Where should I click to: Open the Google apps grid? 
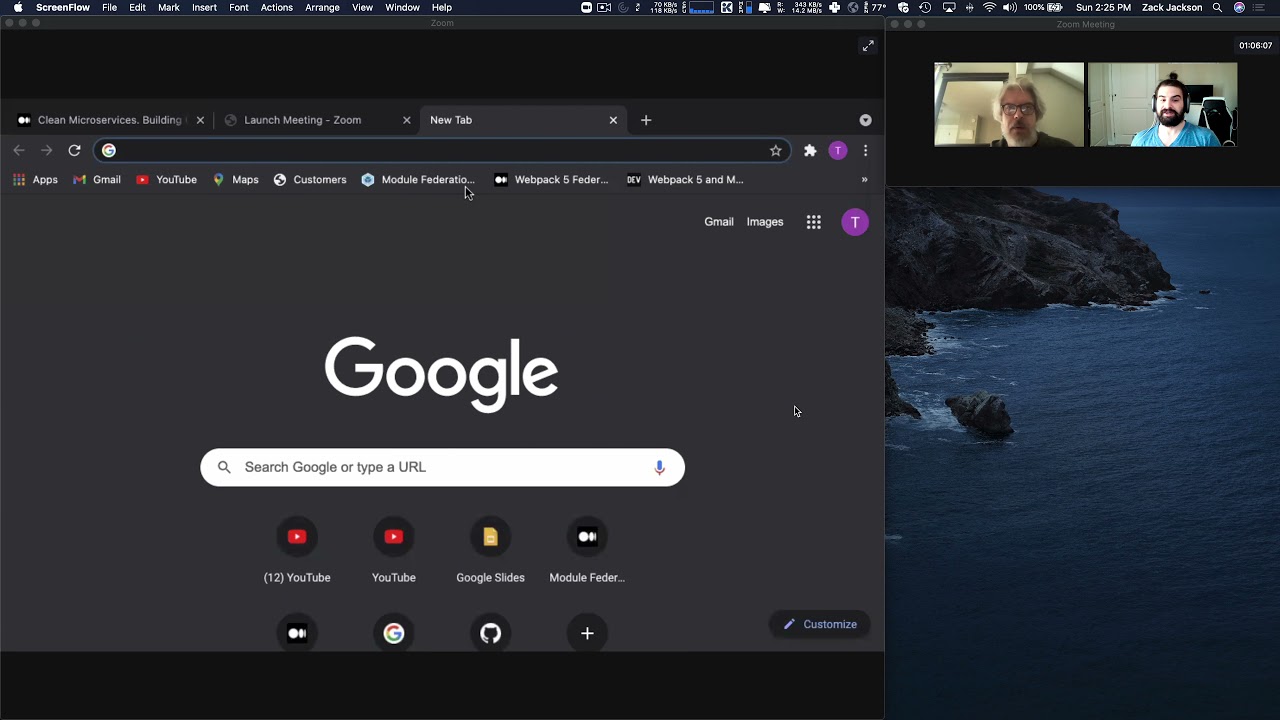[814, 222]
